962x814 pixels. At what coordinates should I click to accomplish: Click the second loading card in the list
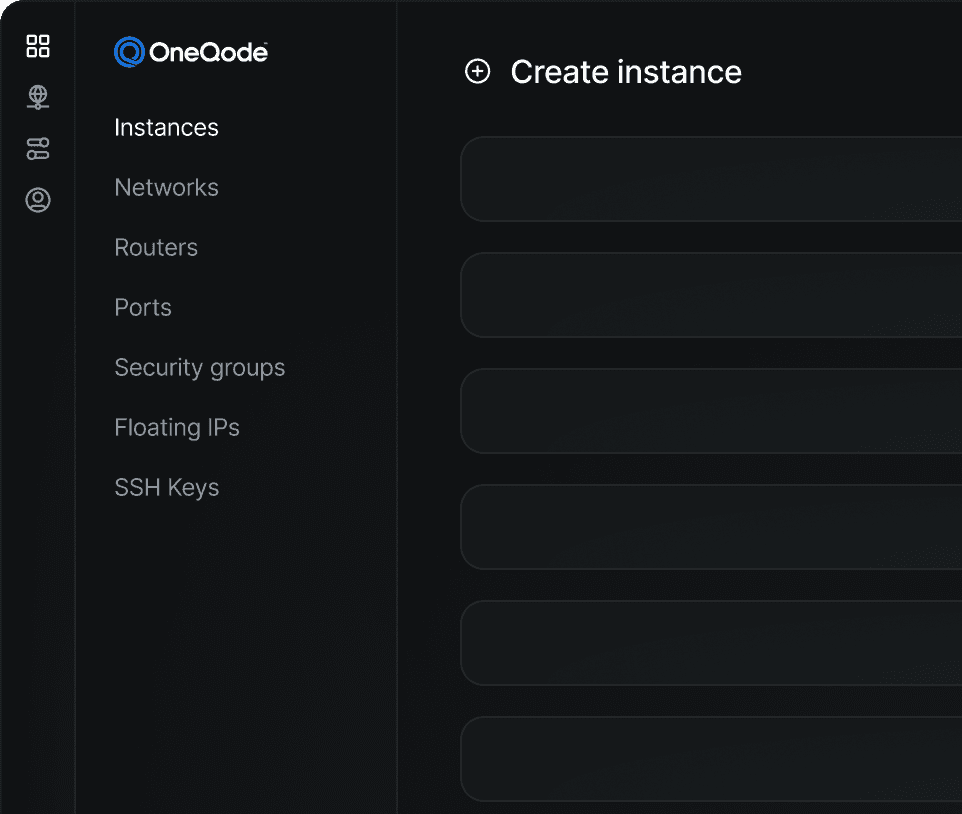(710, 295)
